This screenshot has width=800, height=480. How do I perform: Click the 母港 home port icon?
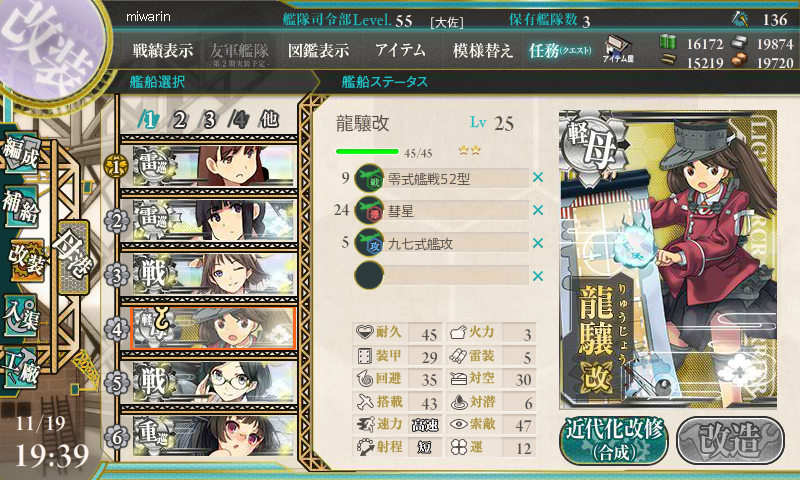(x=74, y=257)
